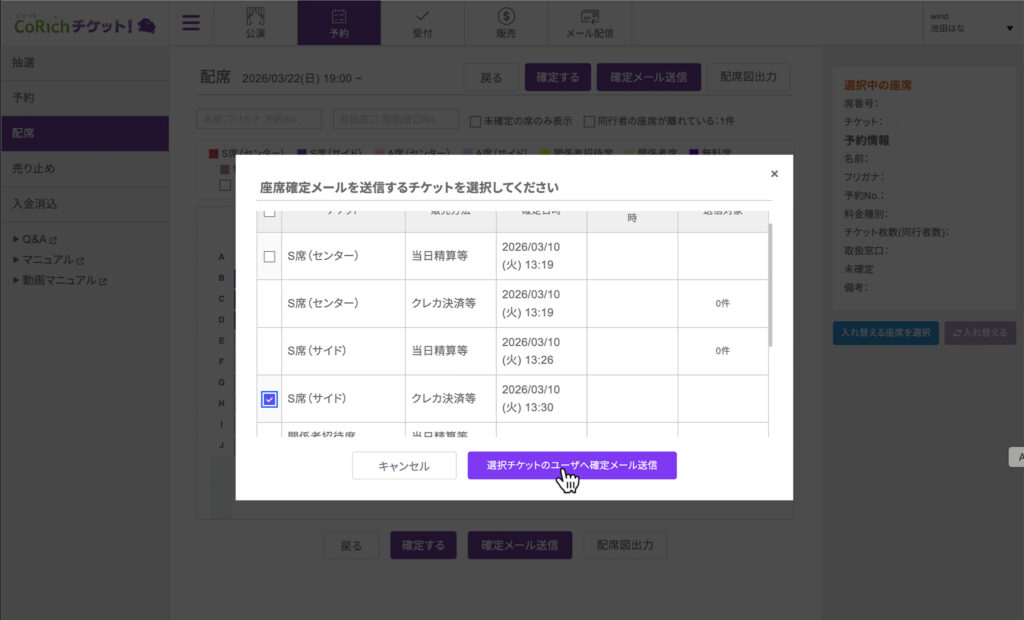Open the 予約 reservation icon tab
Image resolution: width=1024 pixels, height=620 pixels.
pos(339,23)
